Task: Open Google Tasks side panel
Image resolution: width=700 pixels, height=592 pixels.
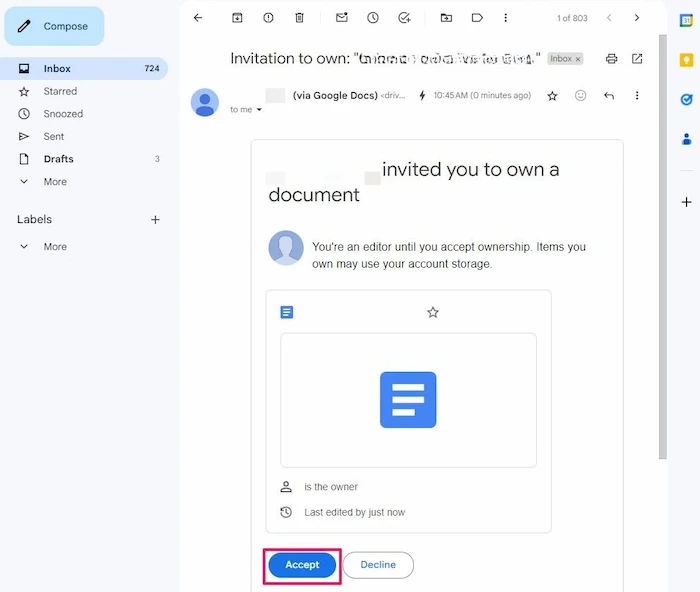Action: (686, 100)
